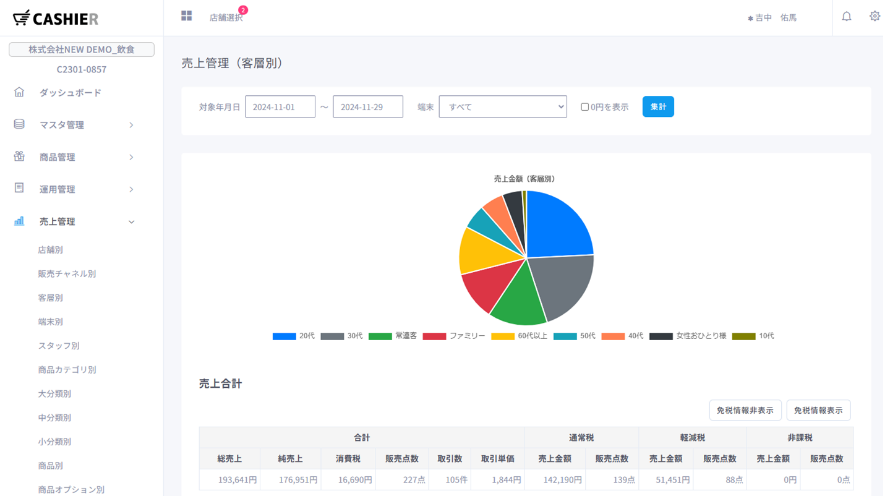Click the マスタ管理 database icon
This screenshot has width=883, height=496.
(19, 124)
